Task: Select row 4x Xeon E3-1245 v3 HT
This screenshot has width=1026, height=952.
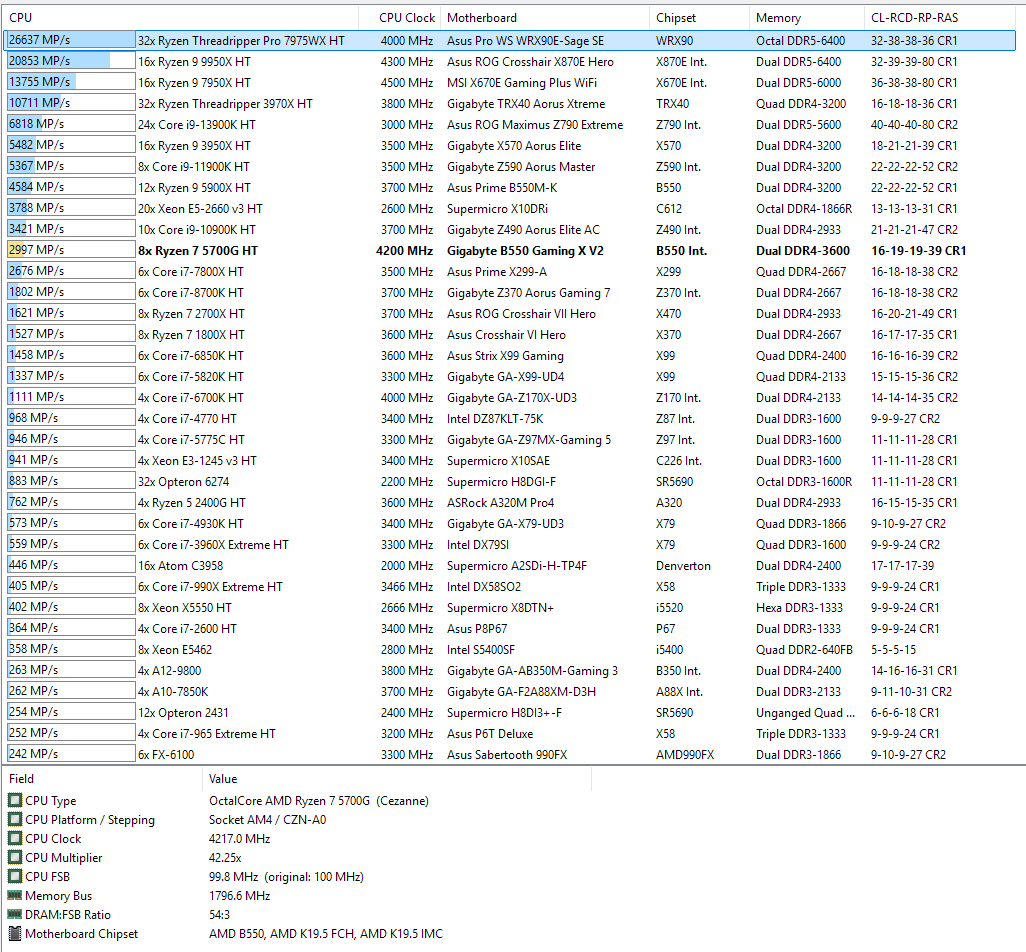Action: pos(509,461)
